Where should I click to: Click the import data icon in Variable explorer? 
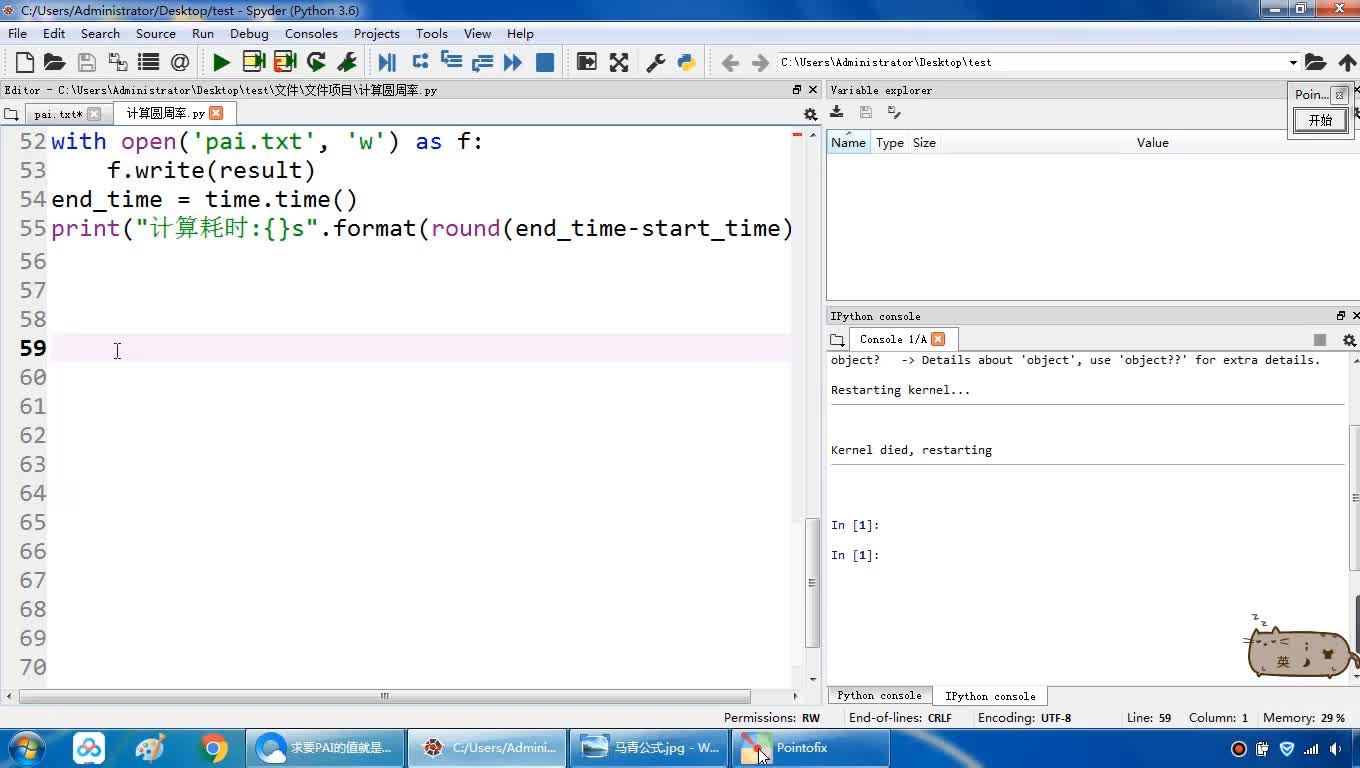[x=837, y=113]
